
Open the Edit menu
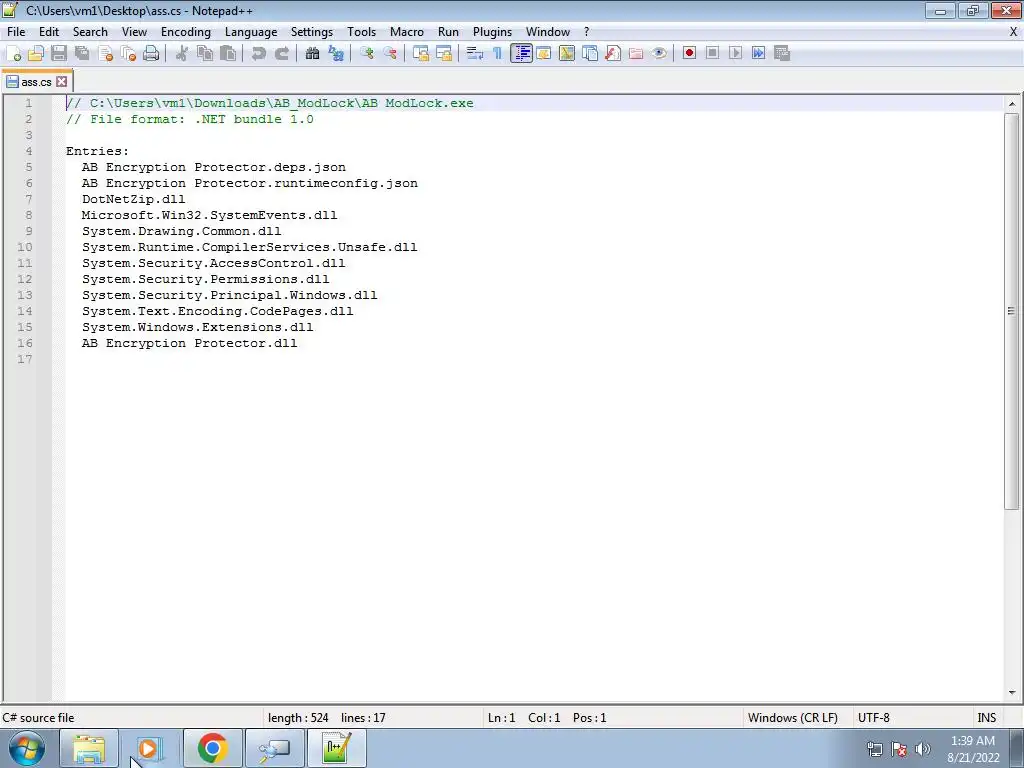coord(49,32)
